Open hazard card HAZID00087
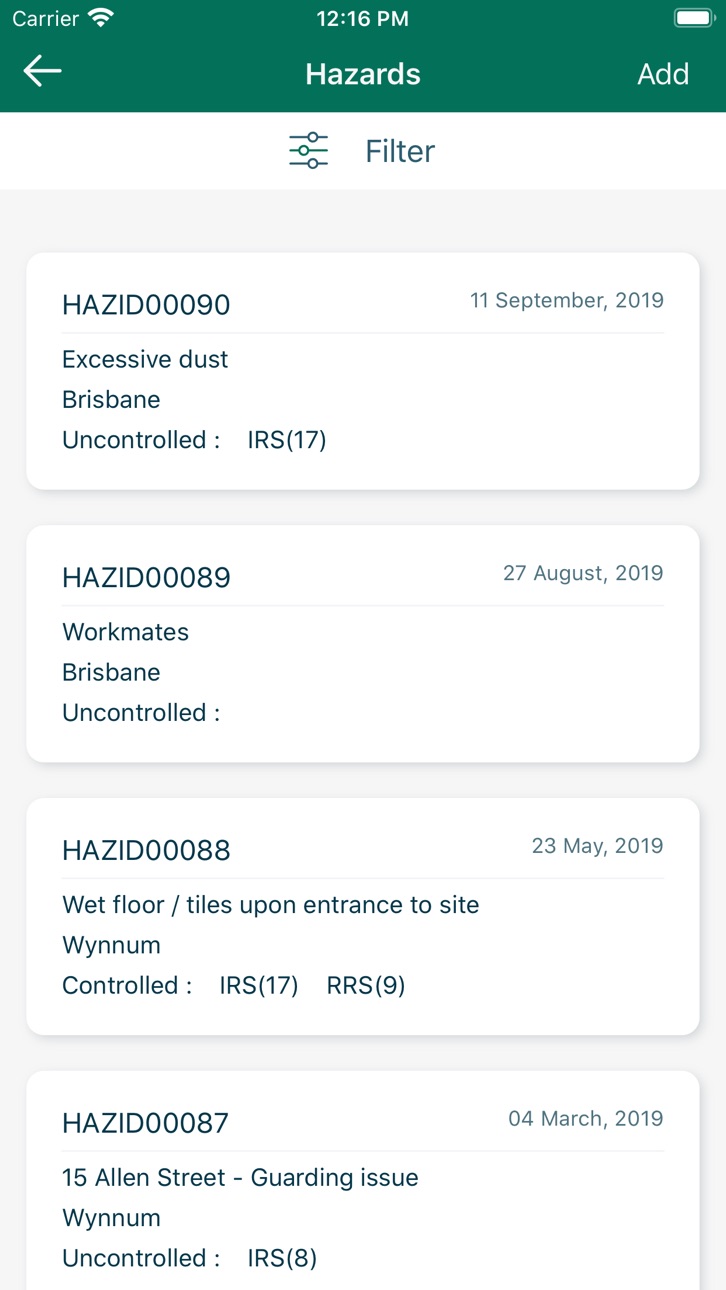The image size is (726, 1290). (x=363, y=1181)
